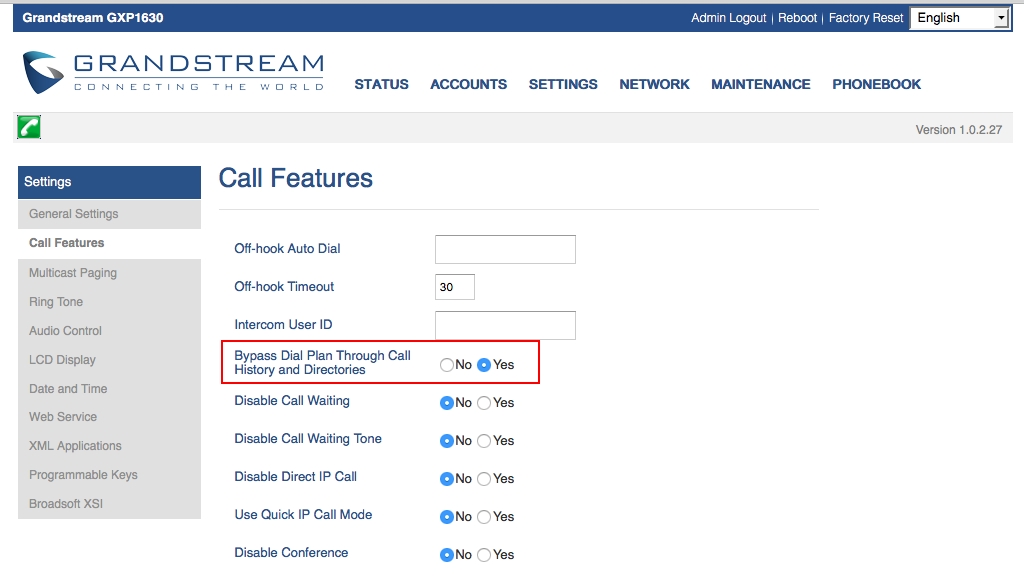Click the green phone handset icon
The height and width of the screenshot is (579, 1024).
pyautogui.click(x=29, y=127)
